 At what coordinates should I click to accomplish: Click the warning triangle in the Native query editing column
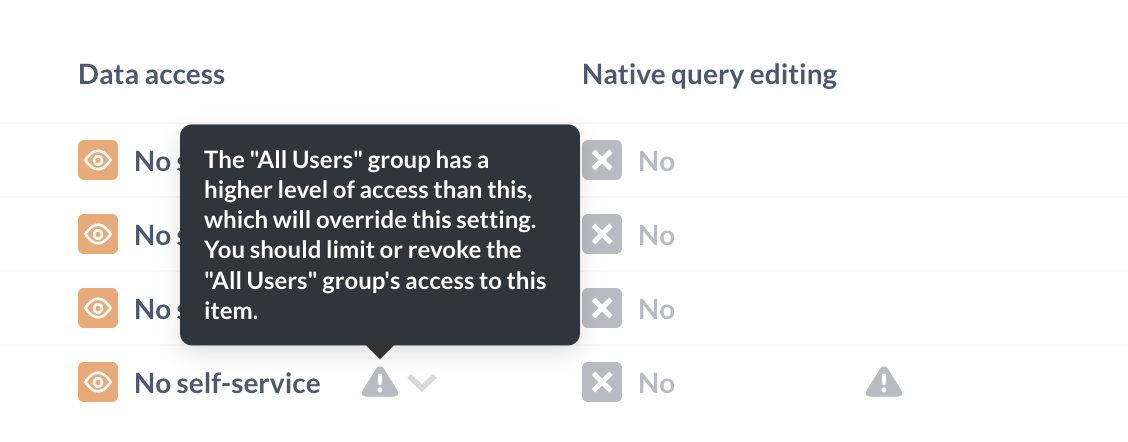pos(884,382)
